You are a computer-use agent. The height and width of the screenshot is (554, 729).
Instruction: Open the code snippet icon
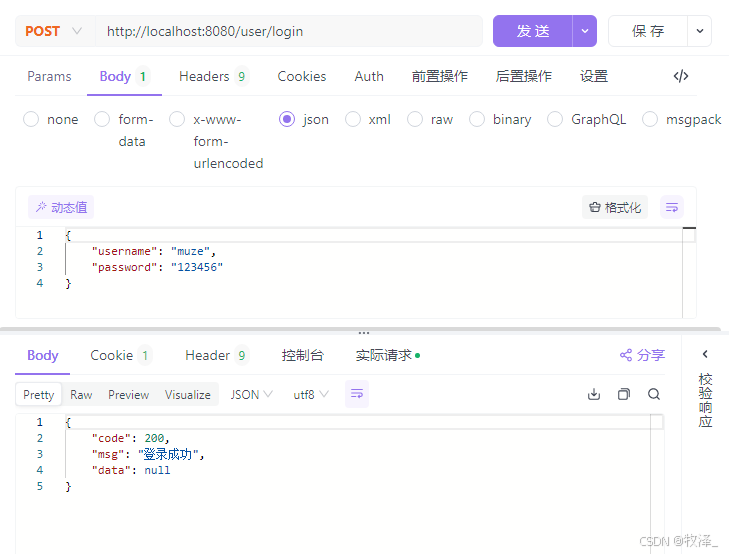pyautogui.click(x=681, y=76)
